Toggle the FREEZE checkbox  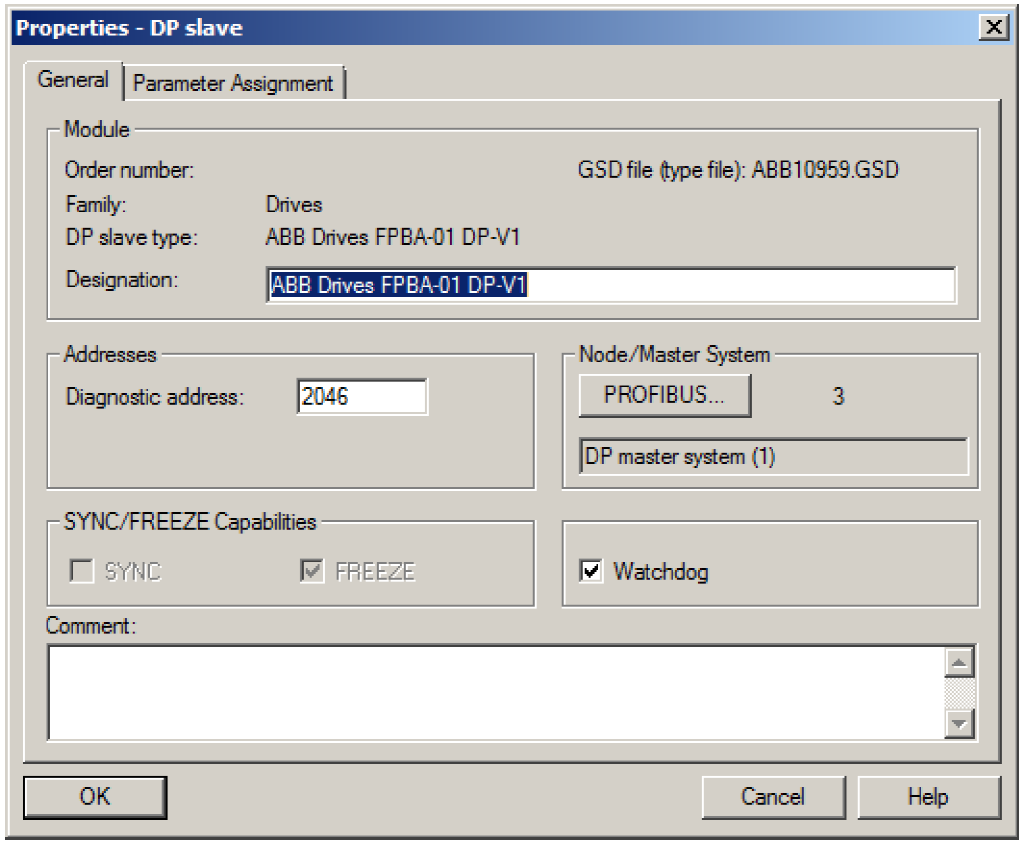click(x=313, y=572)
